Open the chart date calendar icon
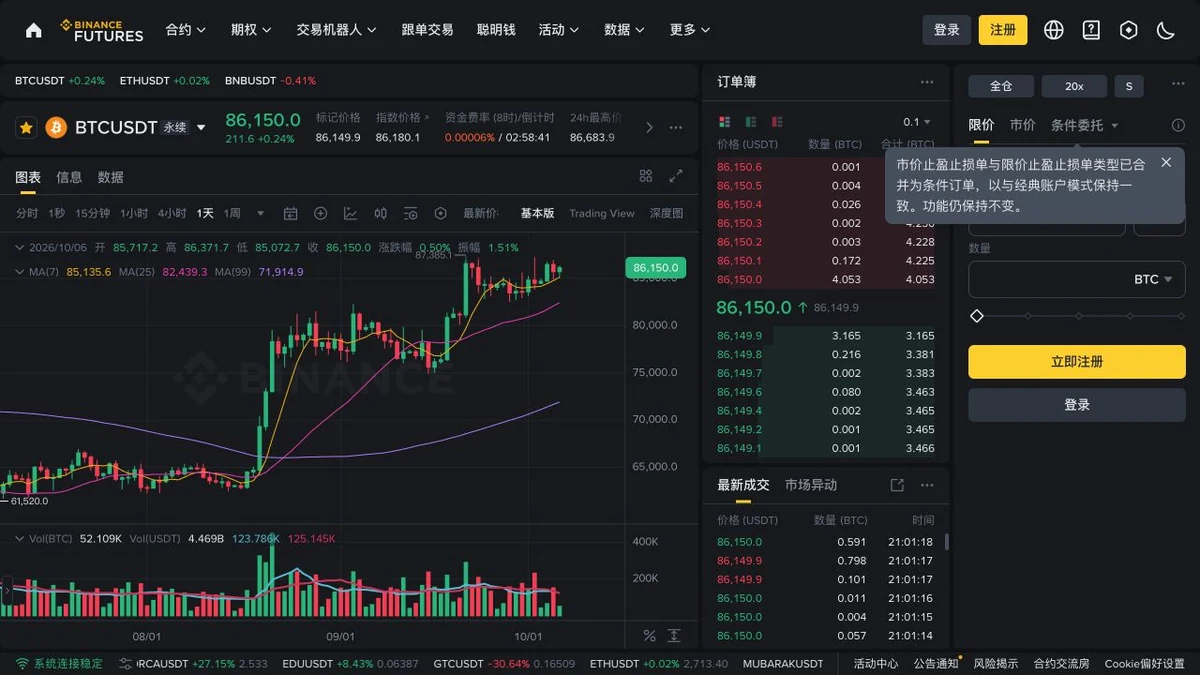 [291, 213]
